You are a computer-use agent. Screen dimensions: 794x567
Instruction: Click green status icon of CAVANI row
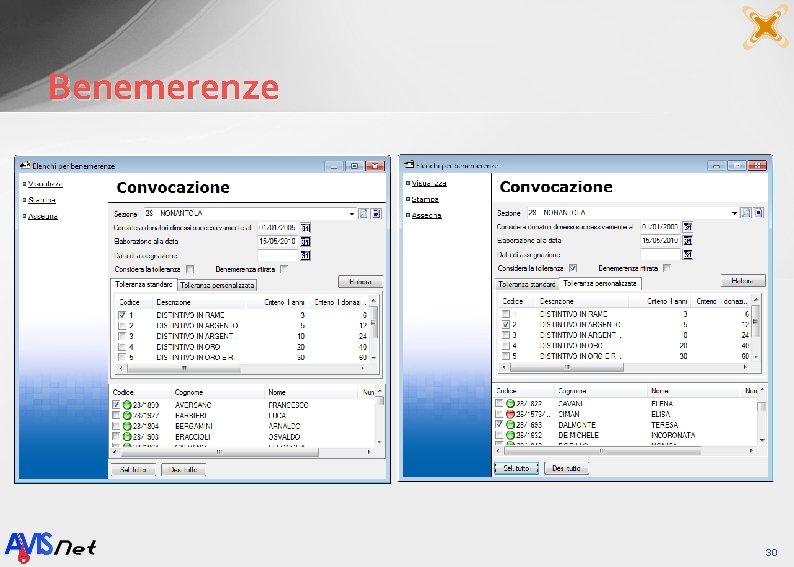click(x=510, y=403)
